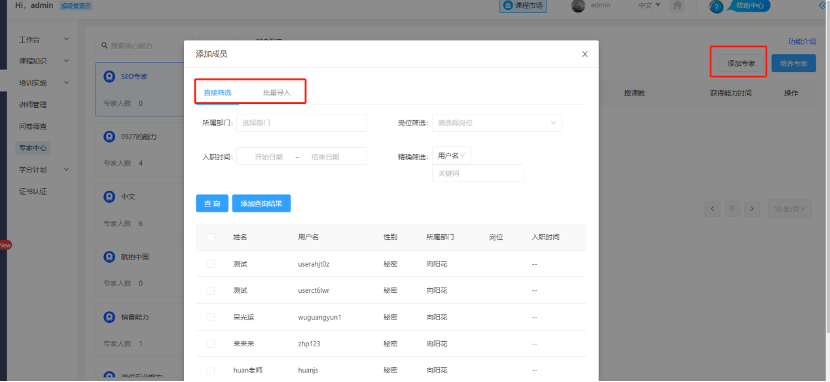Expand the 学分计划 sidebar chevron
The image size is (830, 382).
point(66,170)
